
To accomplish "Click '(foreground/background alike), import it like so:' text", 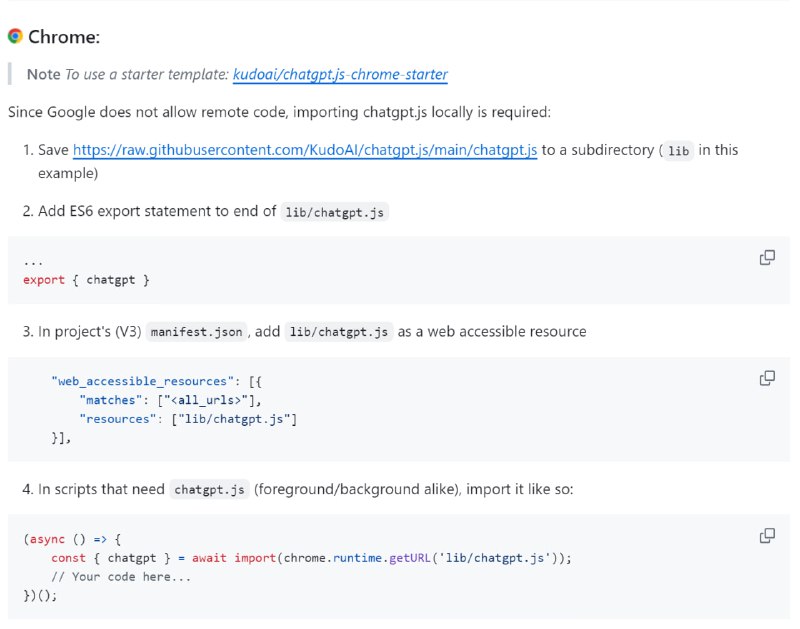I will pos(414,489).
